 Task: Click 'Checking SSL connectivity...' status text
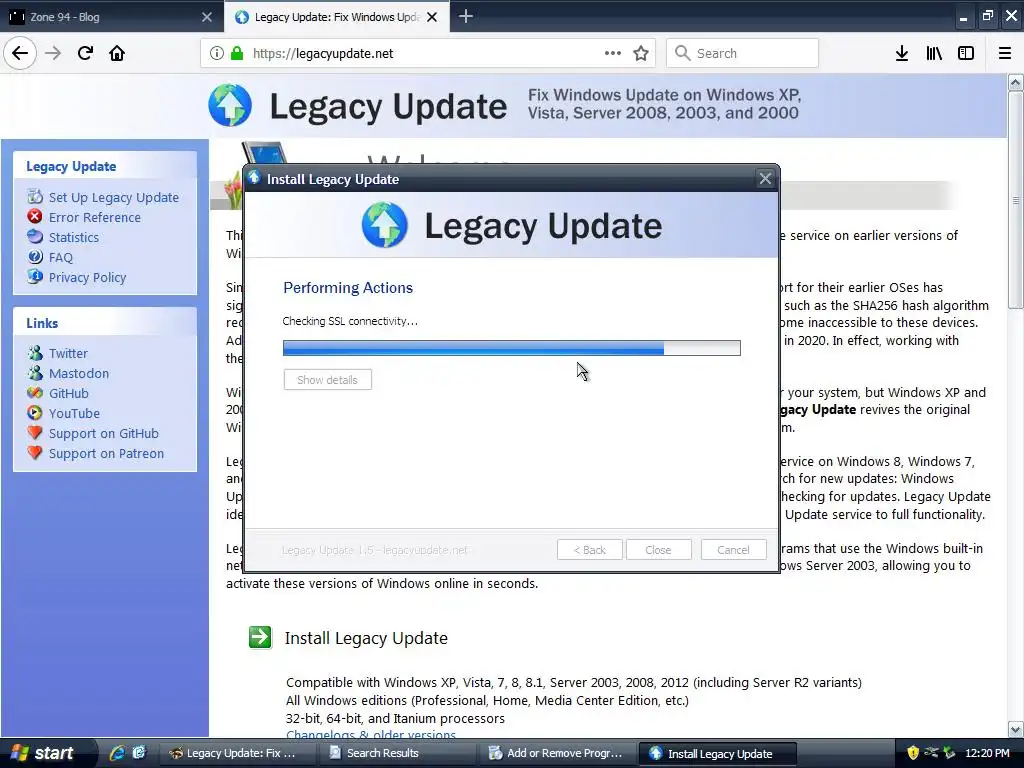(x=350, y=321)
